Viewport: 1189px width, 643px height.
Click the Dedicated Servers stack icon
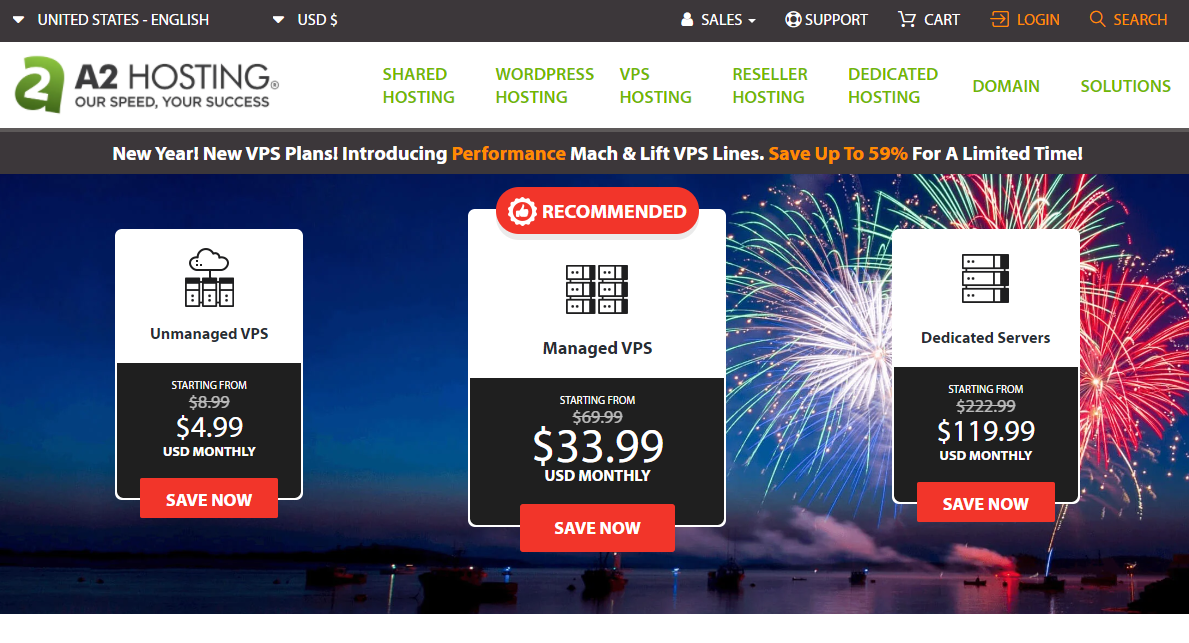click(x=985, y=278)
